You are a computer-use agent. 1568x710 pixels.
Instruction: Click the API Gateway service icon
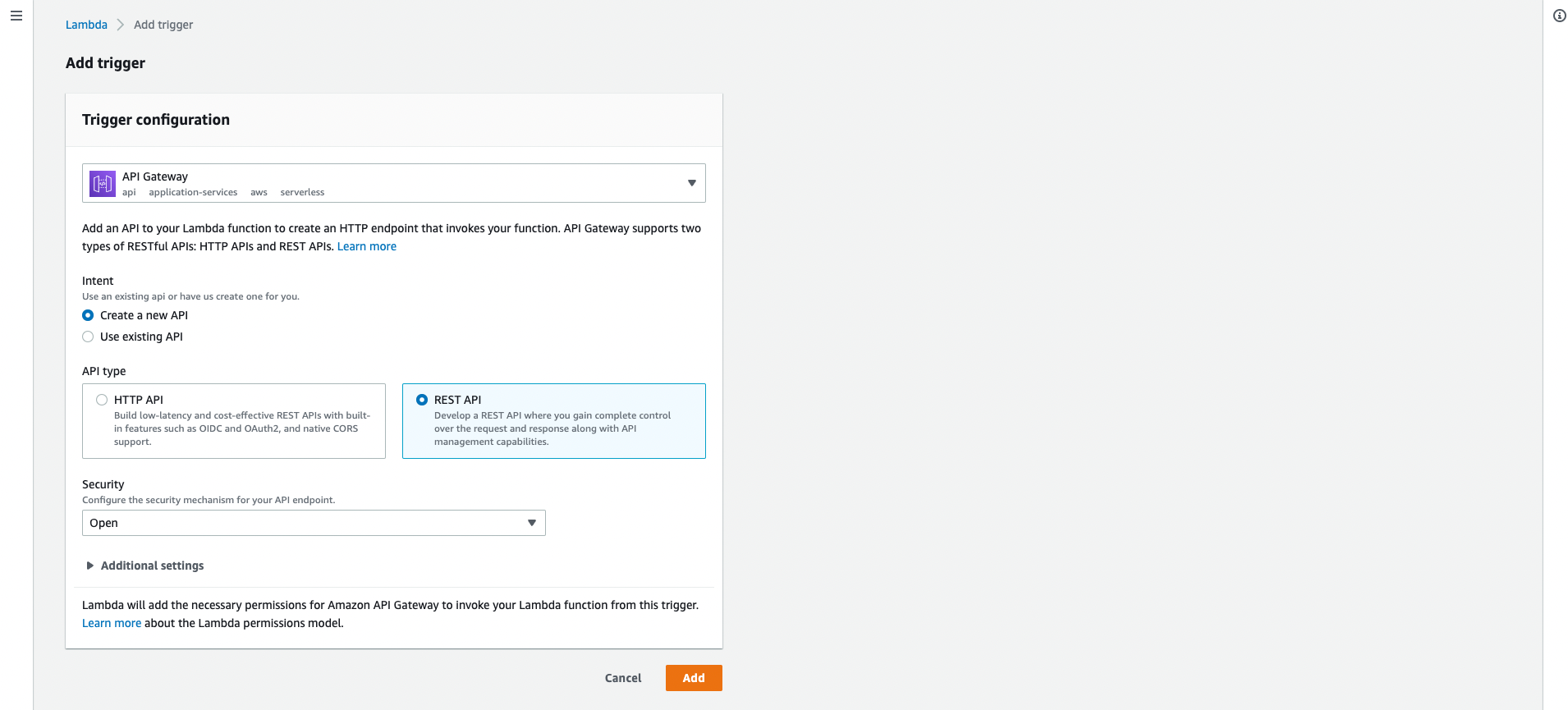[103, 183]
